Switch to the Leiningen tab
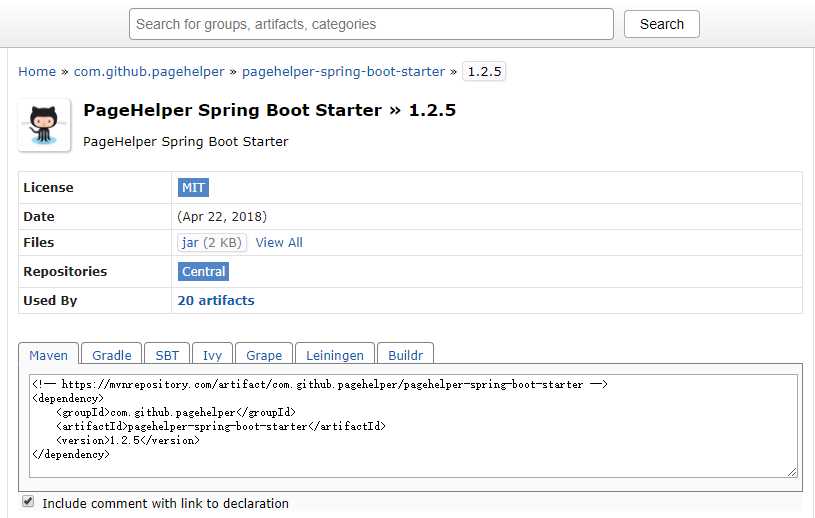 point(335,354)
